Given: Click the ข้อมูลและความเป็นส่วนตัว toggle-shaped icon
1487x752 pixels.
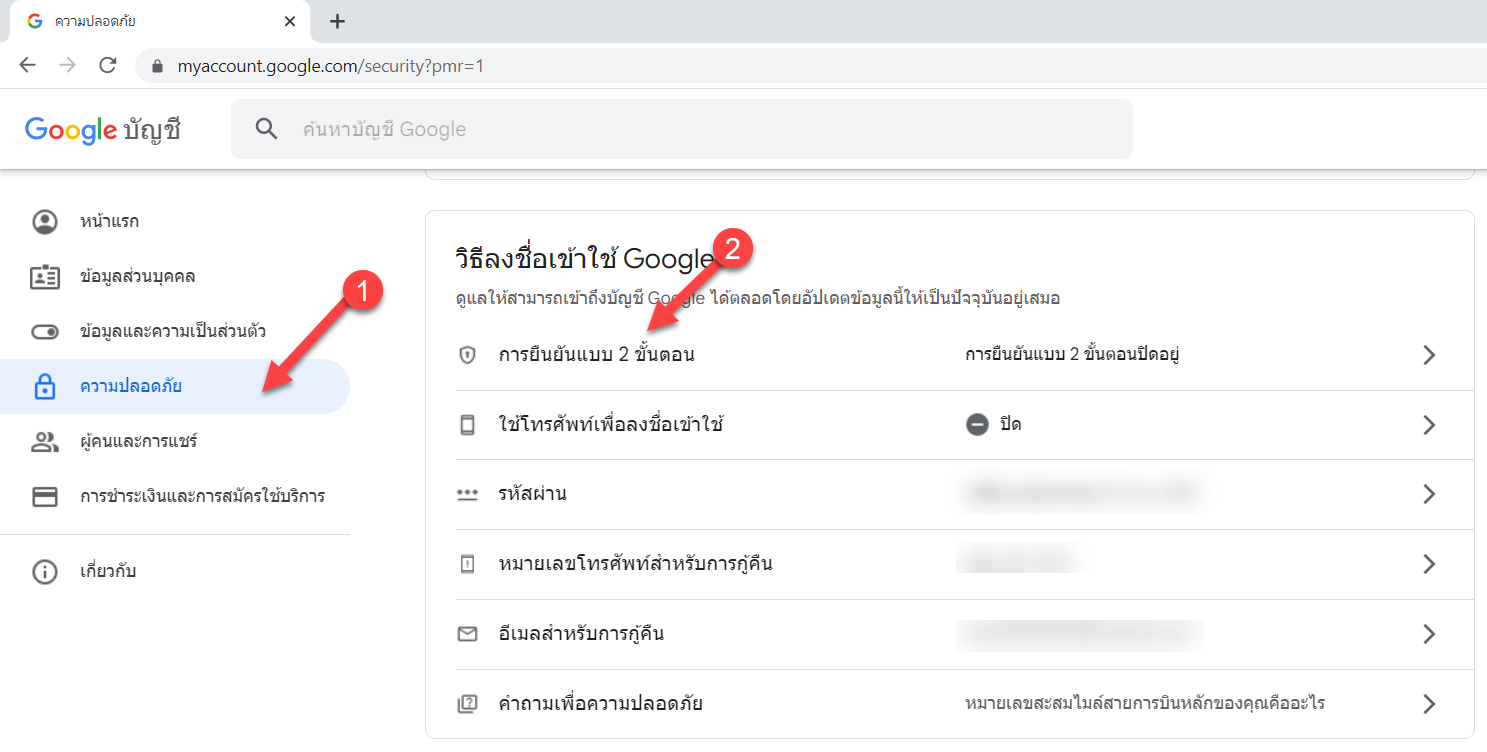Looking at the screenshot, I should (45, 331).
